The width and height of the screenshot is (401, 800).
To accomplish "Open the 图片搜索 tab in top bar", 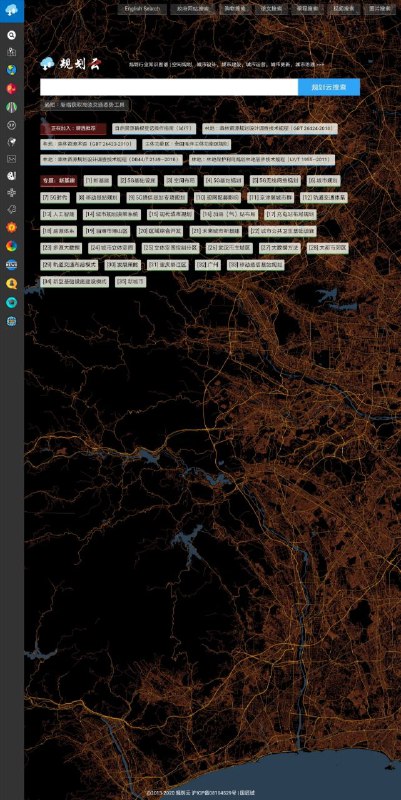I will (380, 9).
